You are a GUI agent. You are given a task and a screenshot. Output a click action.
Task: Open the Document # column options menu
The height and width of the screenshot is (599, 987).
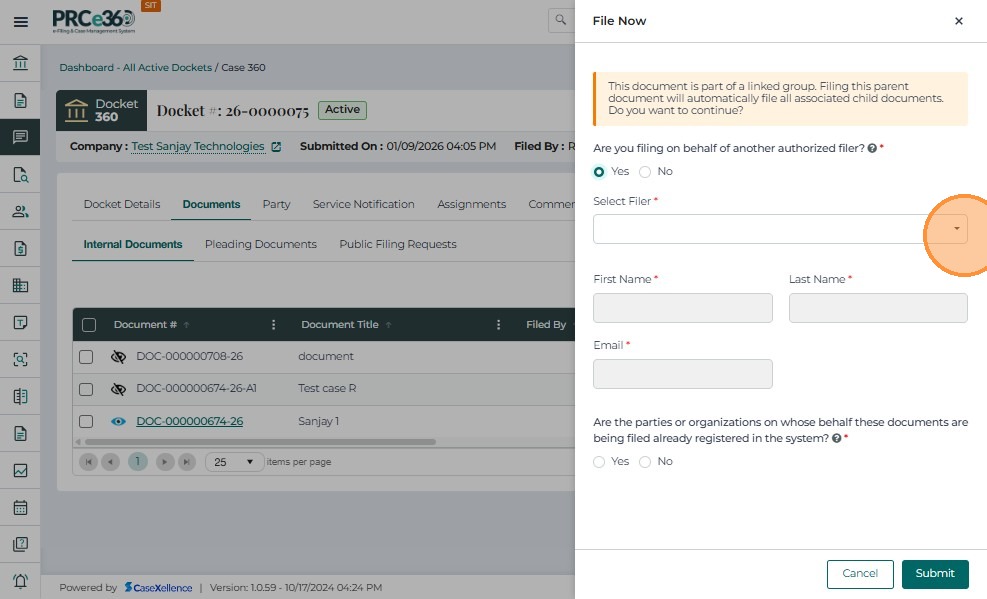click(x=274, y=325)
